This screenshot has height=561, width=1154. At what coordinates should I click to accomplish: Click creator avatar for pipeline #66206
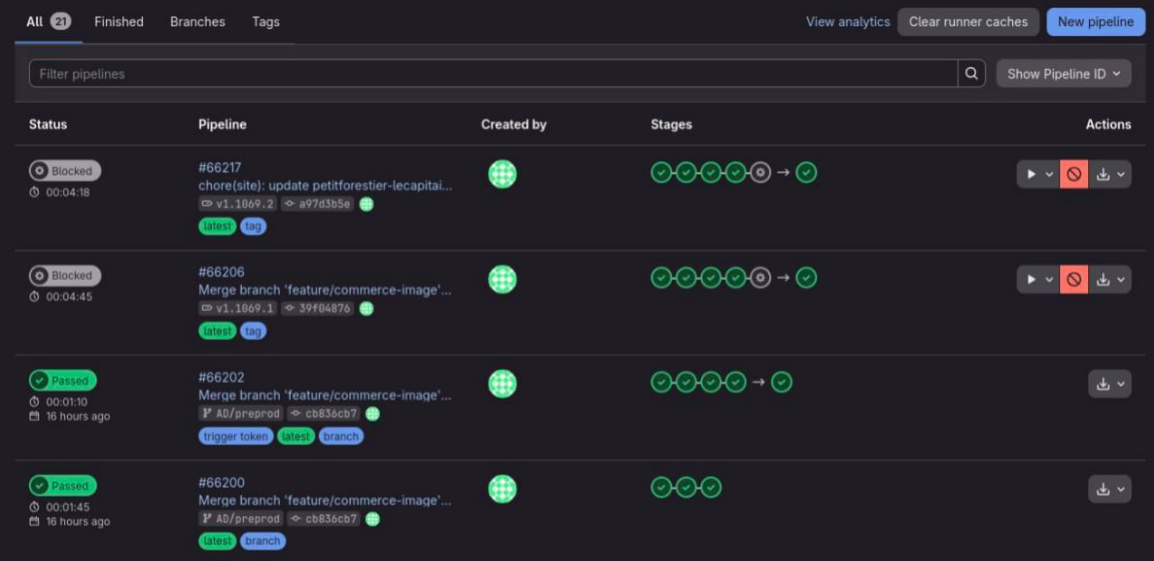click(x=502, y=279)
